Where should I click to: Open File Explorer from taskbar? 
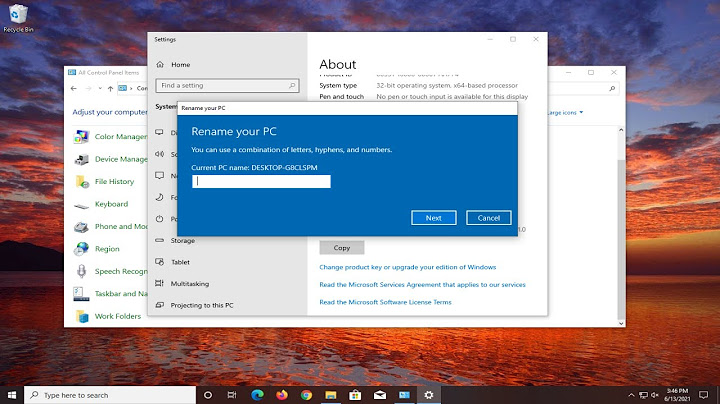click(331, 395)
